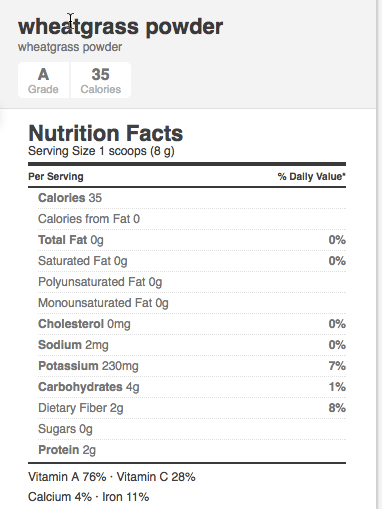Select the Calories from Fat row

coord(192,219)
